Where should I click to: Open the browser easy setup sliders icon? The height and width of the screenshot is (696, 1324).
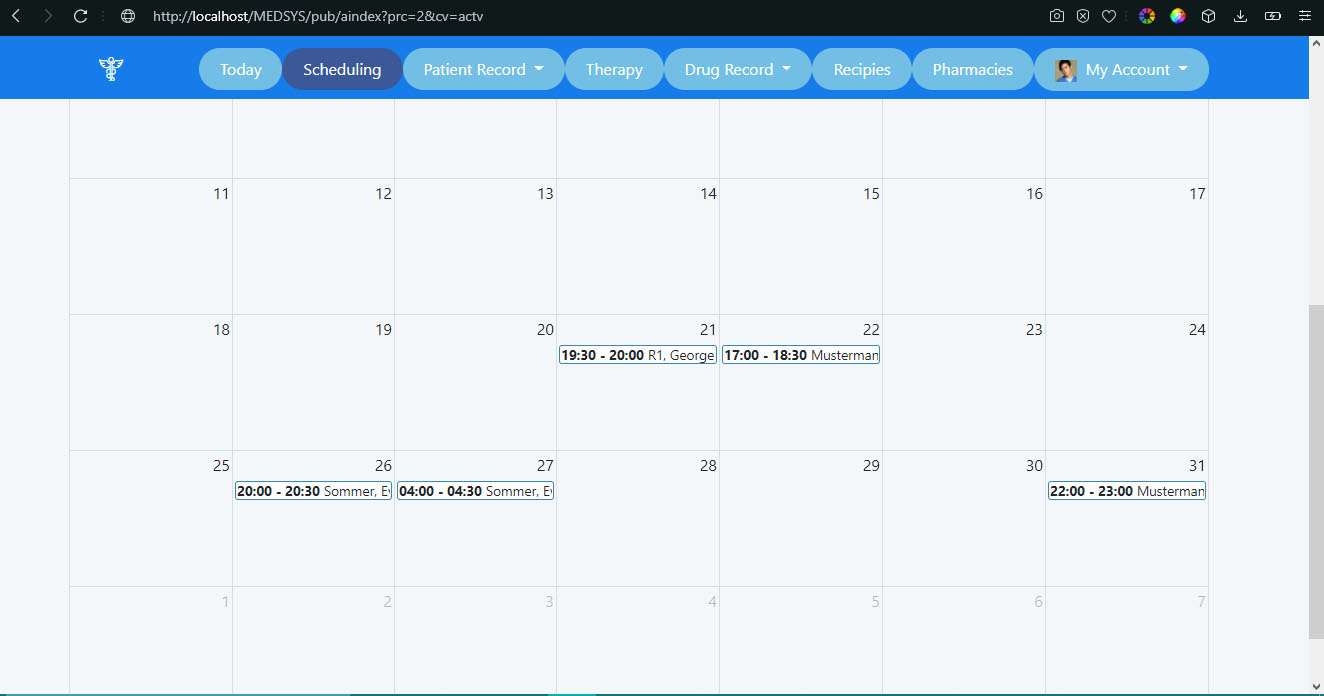(1304, 16)
